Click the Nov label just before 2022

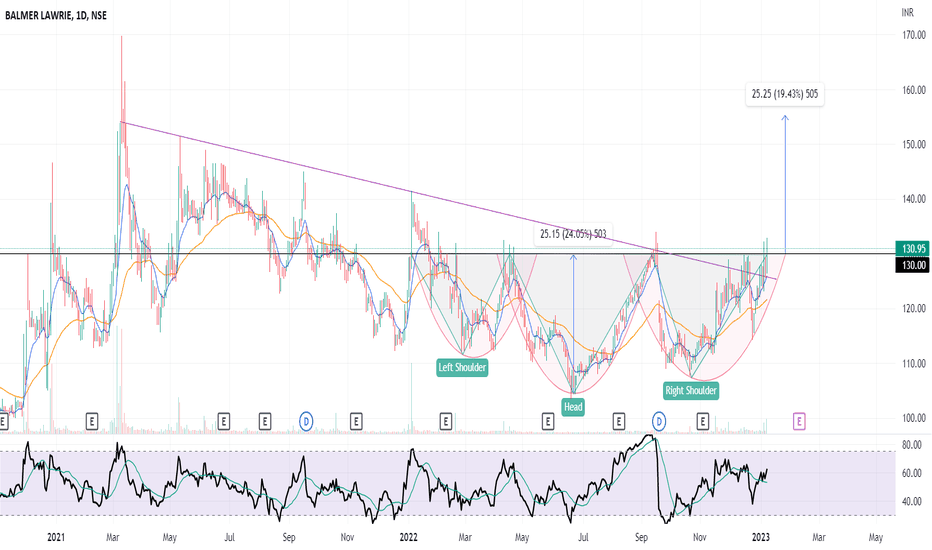(x=347, y=538)
